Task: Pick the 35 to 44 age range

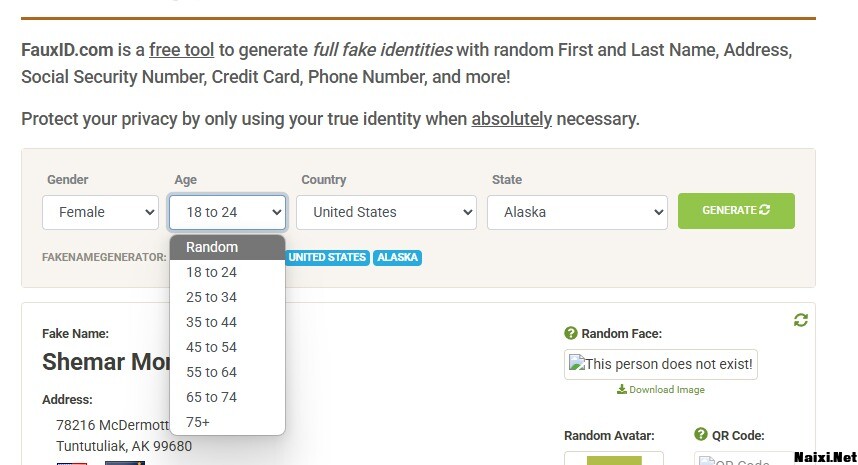Action: pos(212,322)
